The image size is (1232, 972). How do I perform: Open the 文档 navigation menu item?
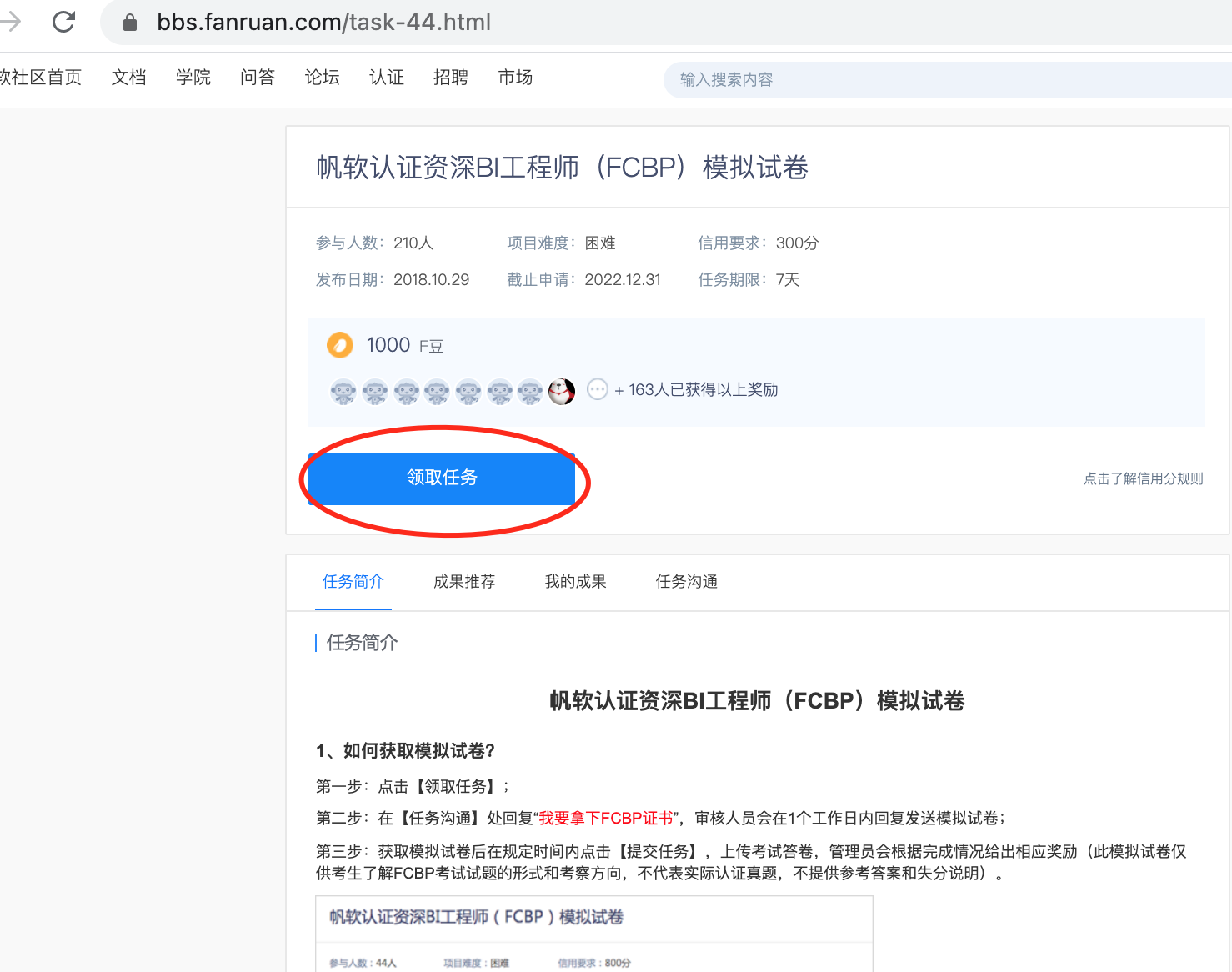pyautogui.click(x=129, y=78)
